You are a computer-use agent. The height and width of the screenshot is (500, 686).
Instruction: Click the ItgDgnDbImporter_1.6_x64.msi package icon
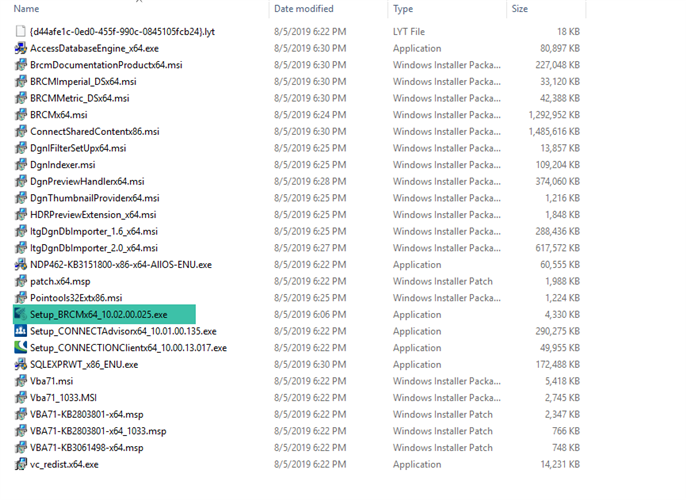point(21,231)
